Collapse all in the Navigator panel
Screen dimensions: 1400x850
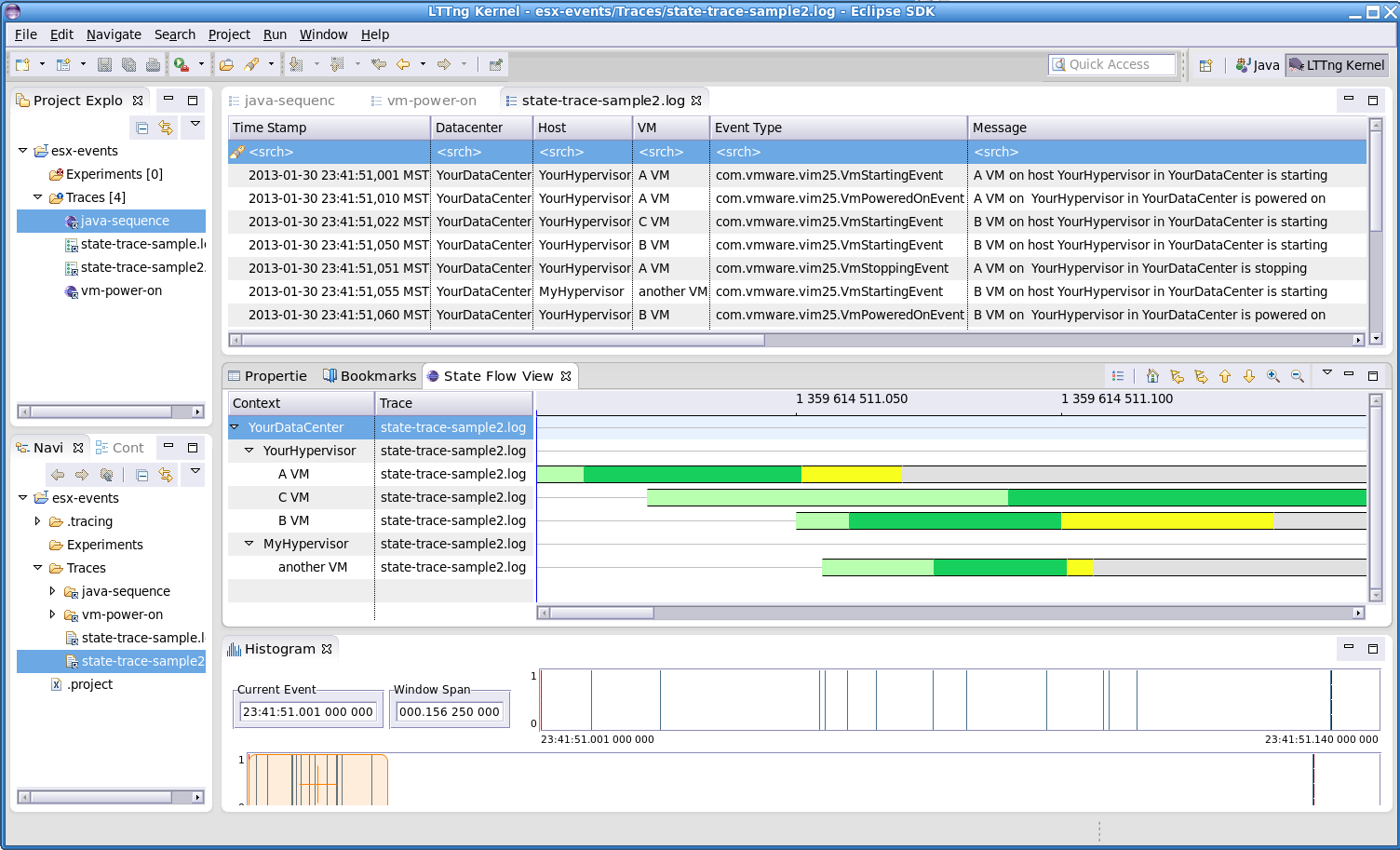141,475
